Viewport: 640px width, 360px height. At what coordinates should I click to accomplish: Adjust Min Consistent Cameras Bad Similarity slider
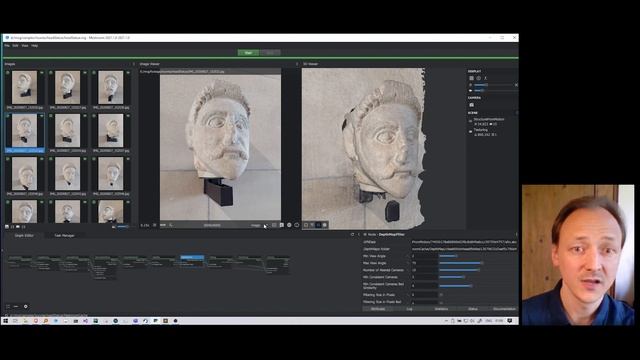[x=478, y=286]
